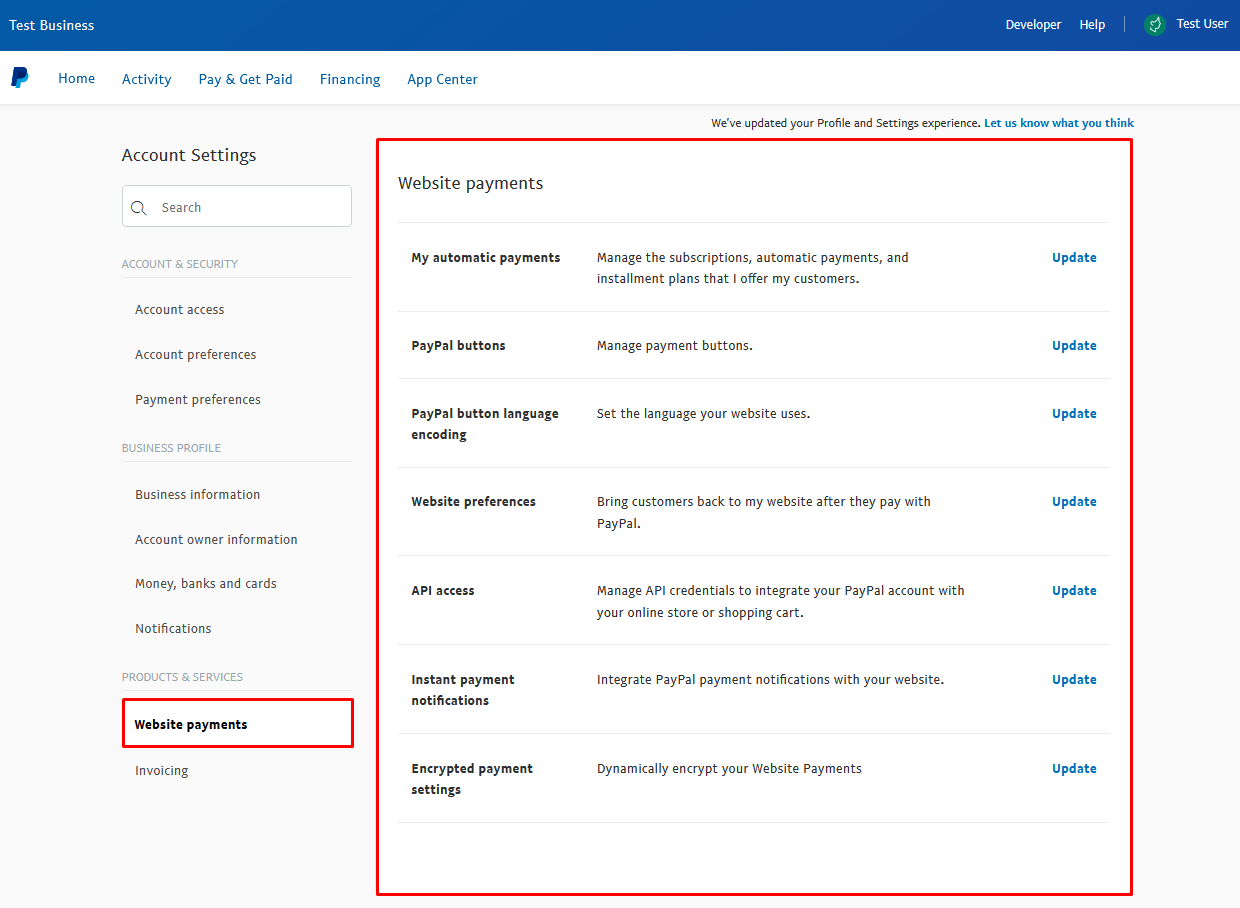Click the Website payments page heading

pyautogui.click(x=471, y=183)
